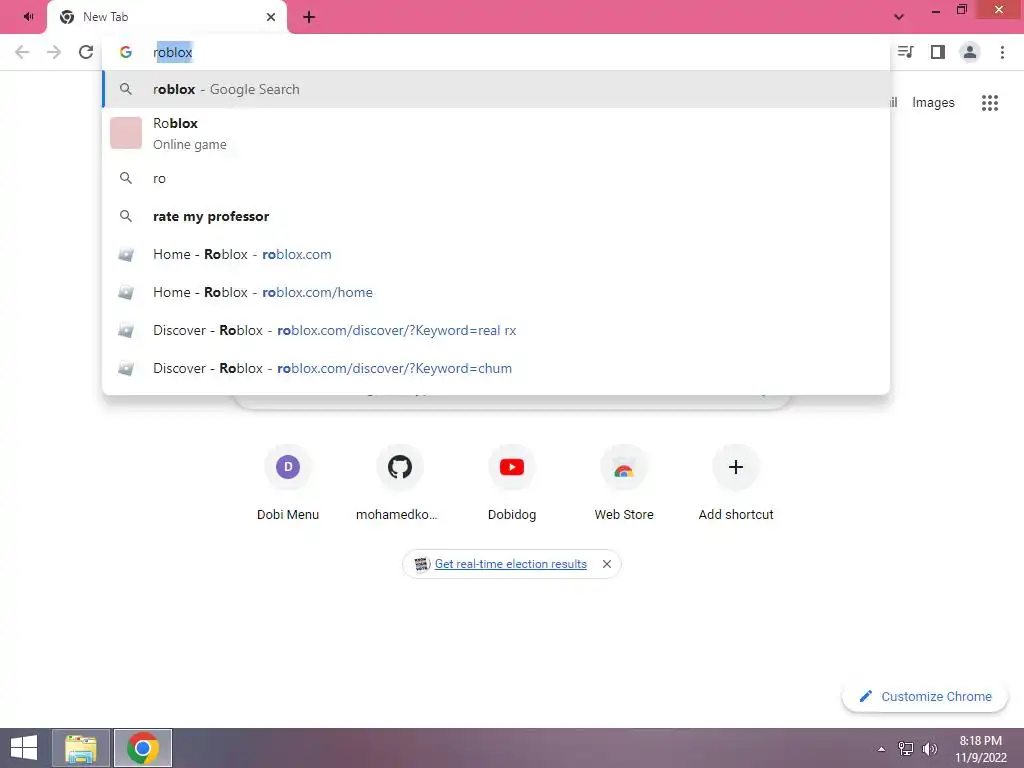This screenshot has height=768, width=1024.
Task: Open a new tab with the plus button
Action: click(309, 17)
